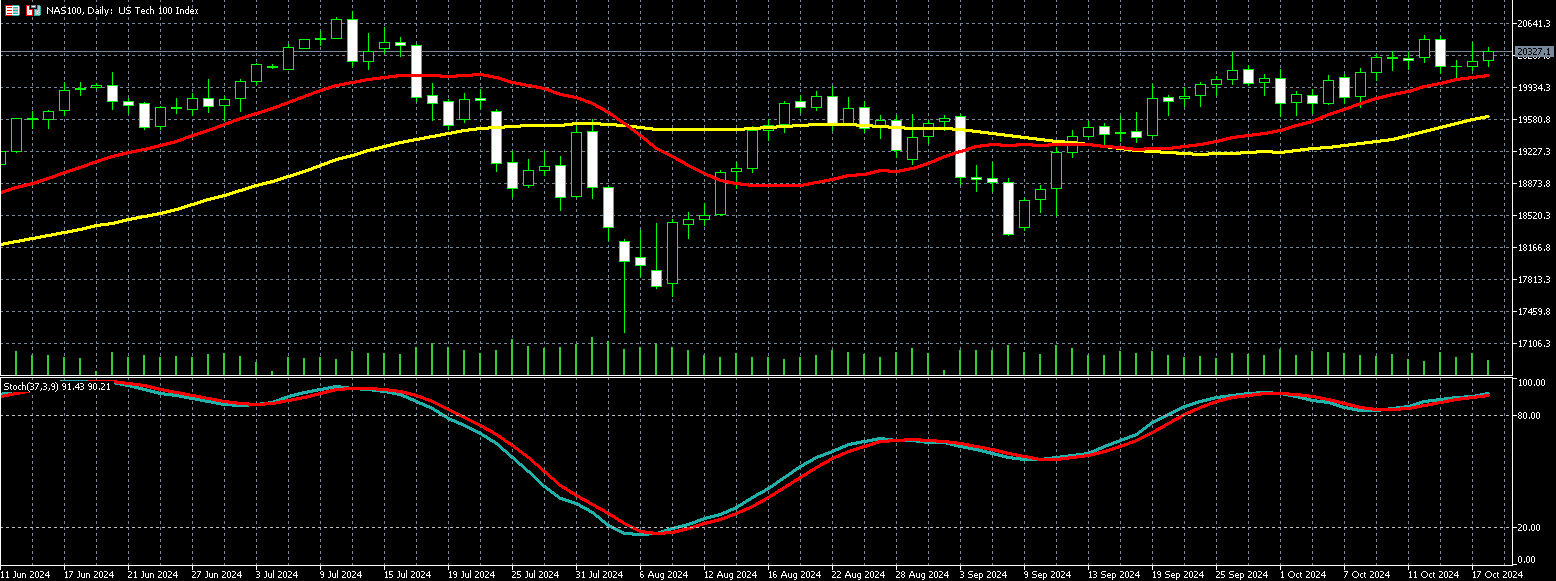Select the current price tag 20327.1
1556x581 pixels.
1534,51
